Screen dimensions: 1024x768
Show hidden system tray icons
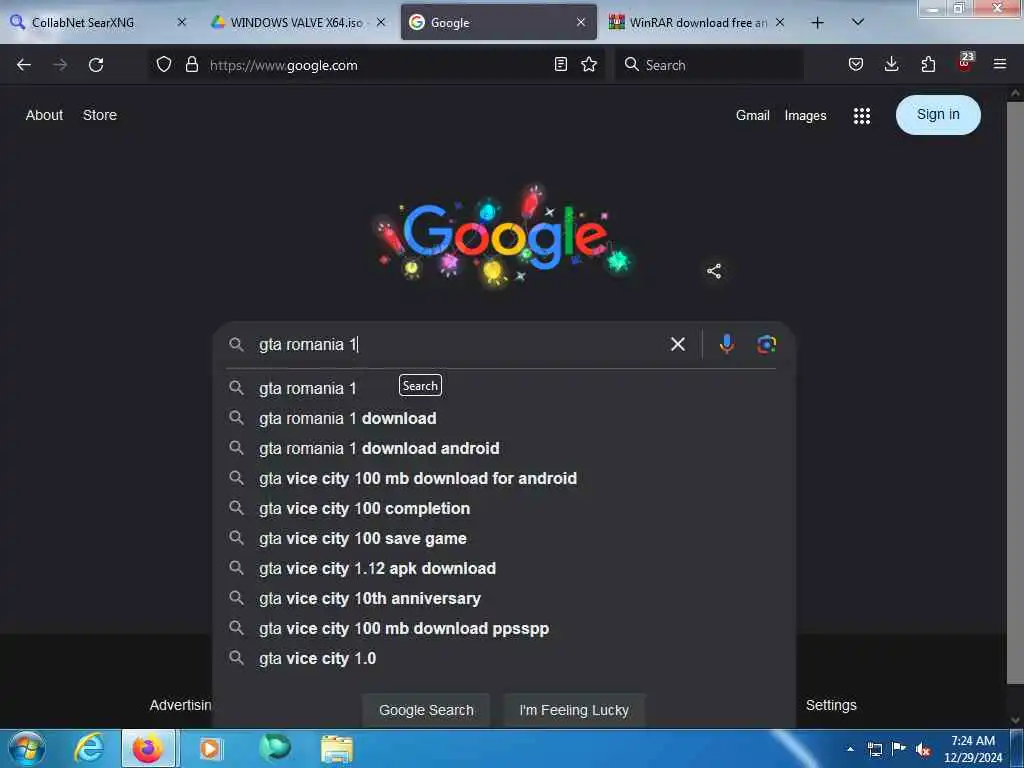click(850, 749)
